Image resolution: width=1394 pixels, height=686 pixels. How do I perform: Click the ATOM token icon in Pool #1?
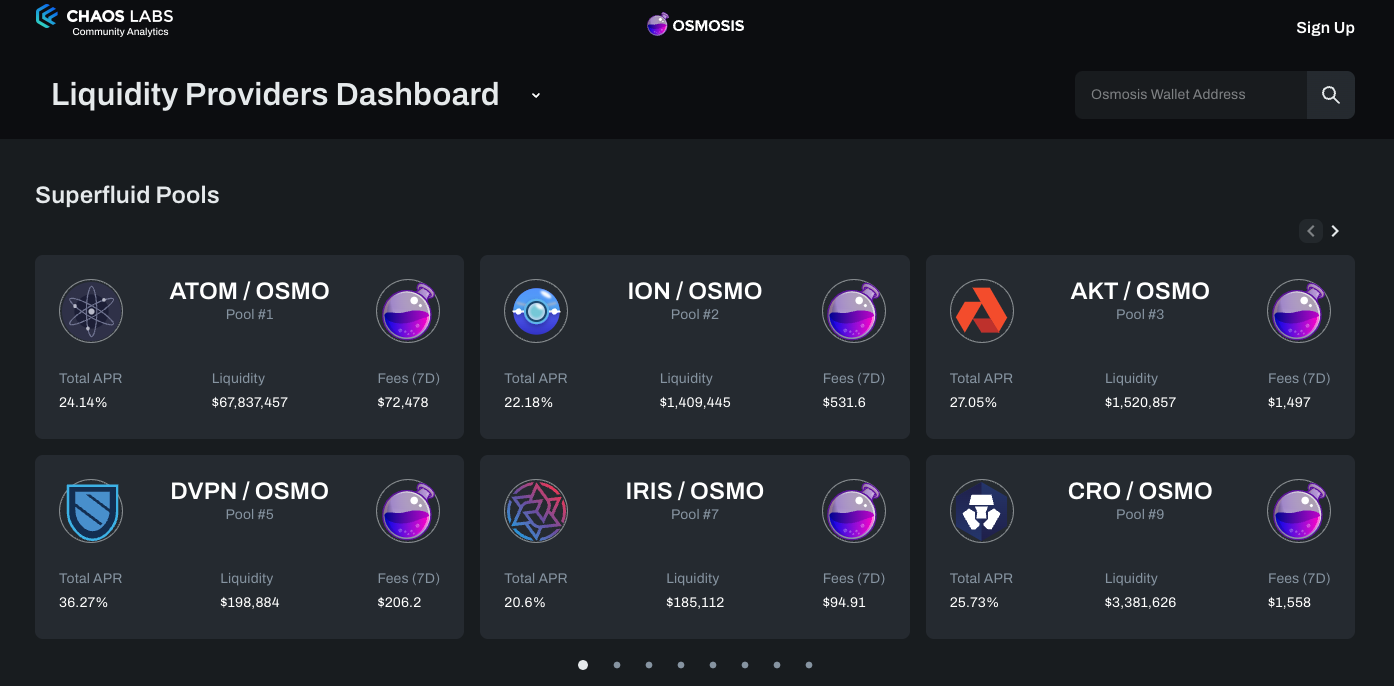coord(91,311)
